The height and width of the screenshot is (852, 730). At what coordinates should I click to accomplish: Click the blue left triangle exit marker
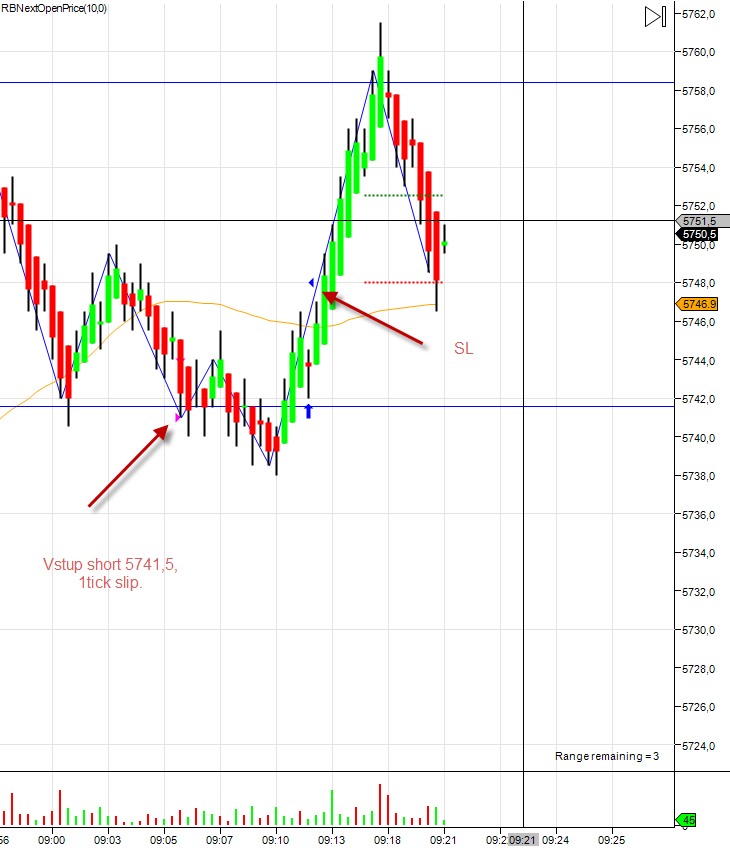click(x=311, y=283)
